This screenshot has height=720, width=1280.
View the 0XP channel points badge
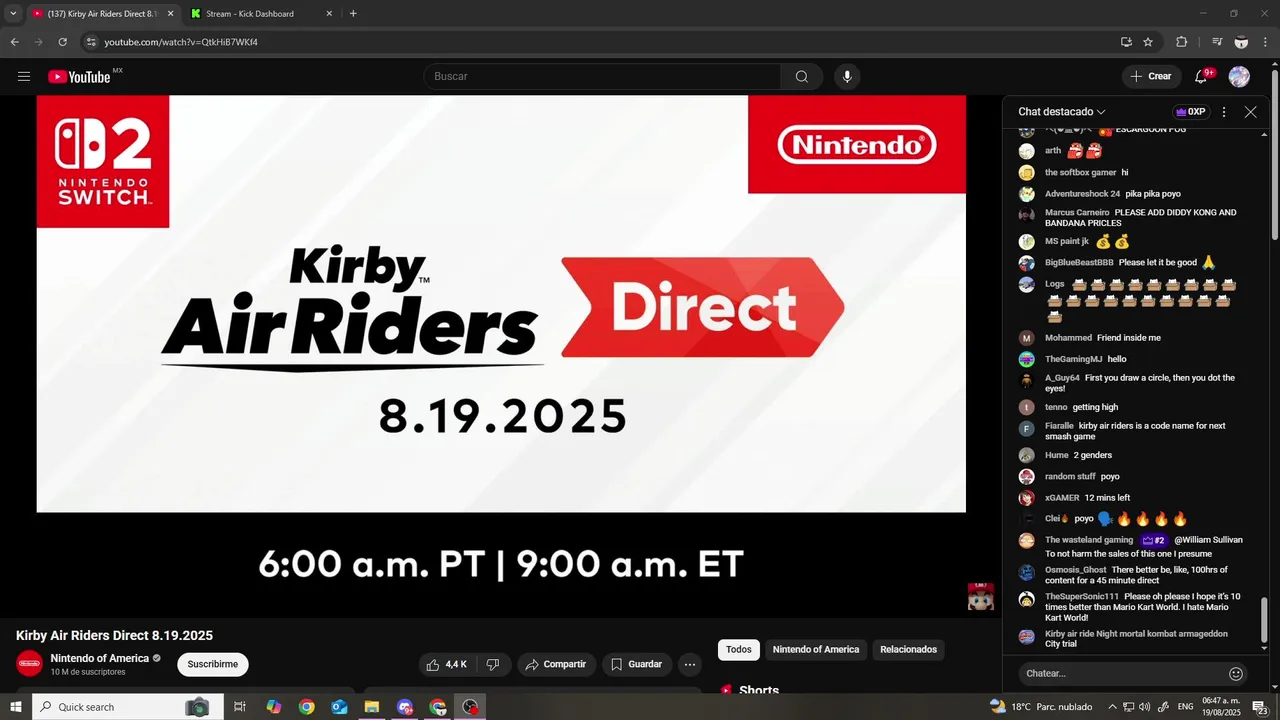pos(1190,112)
